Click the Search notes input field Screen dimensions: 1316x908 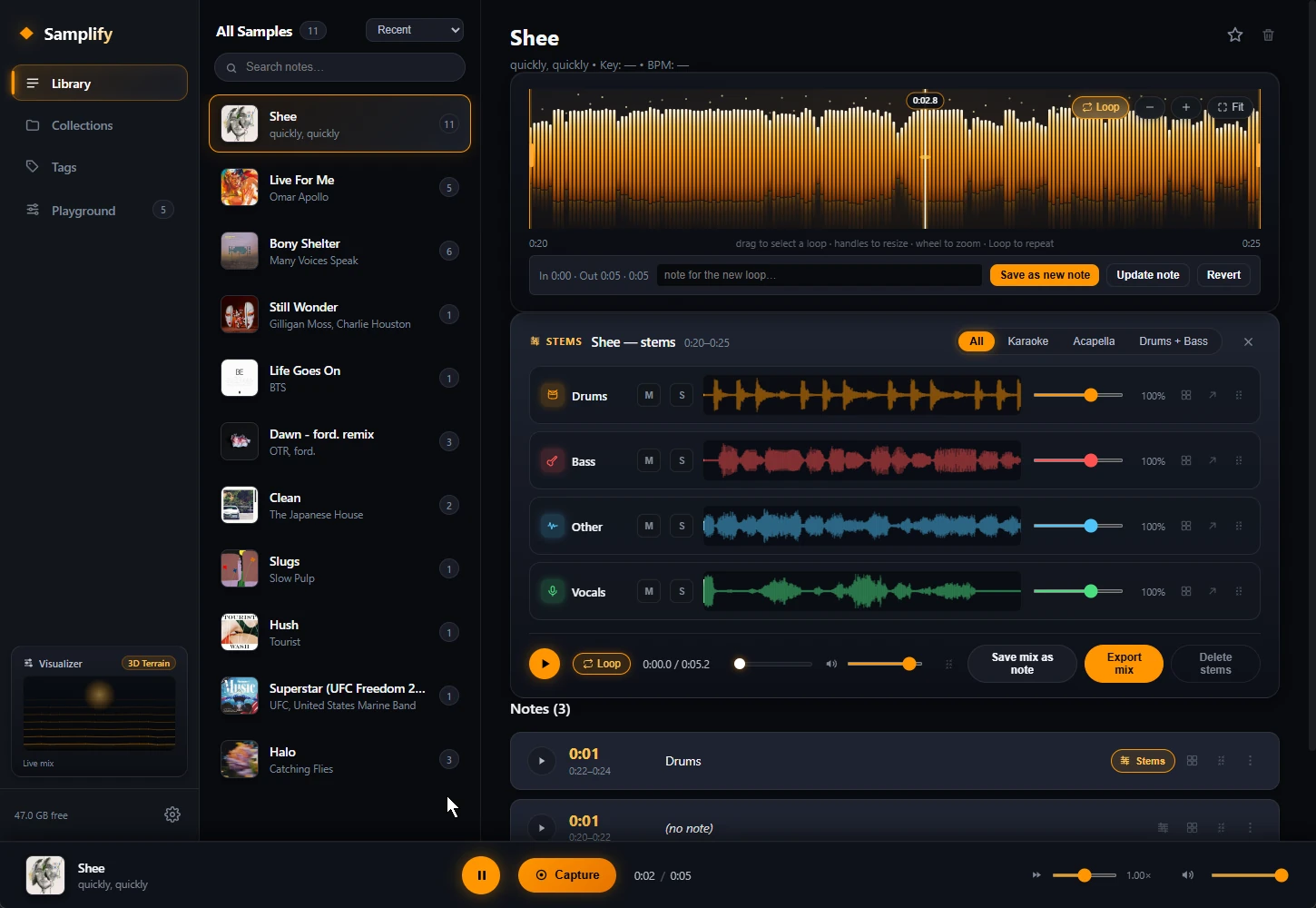point(339,67)
